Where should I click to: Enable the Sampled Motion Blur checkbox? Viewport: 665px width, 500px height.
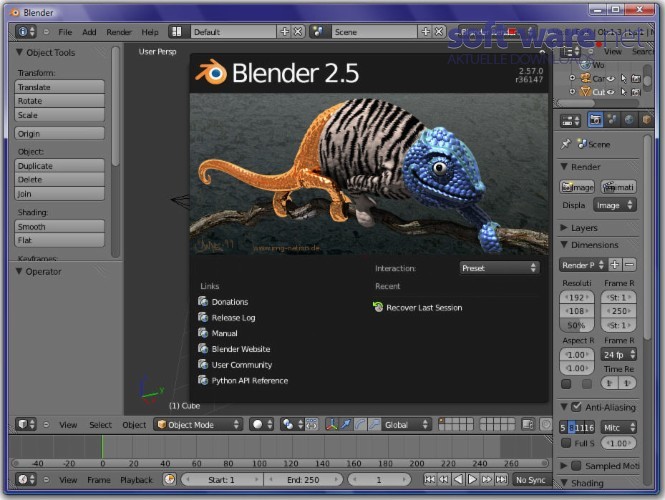point(576,466)
